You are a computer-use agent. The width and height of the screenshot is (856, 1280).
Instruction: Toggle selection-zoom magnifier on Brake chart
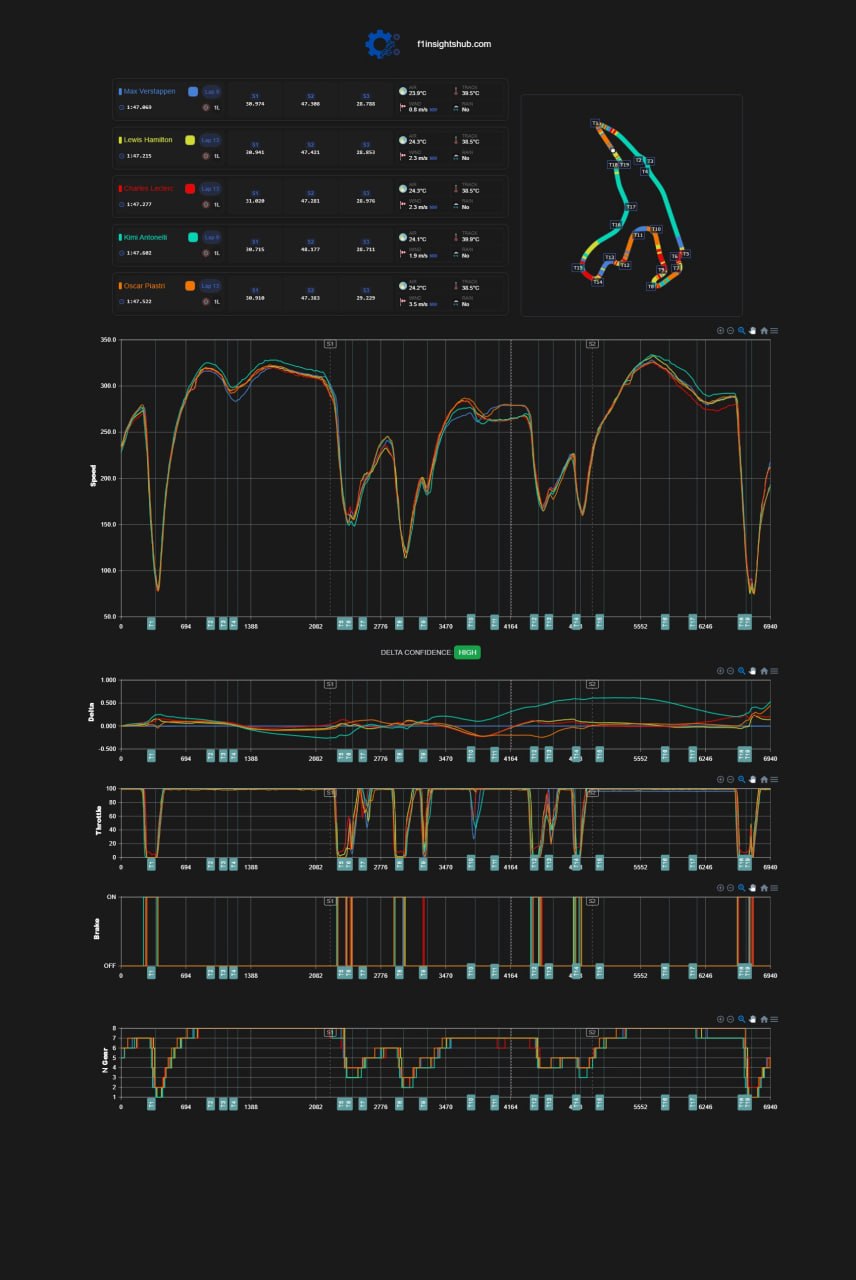pos(741,888)
